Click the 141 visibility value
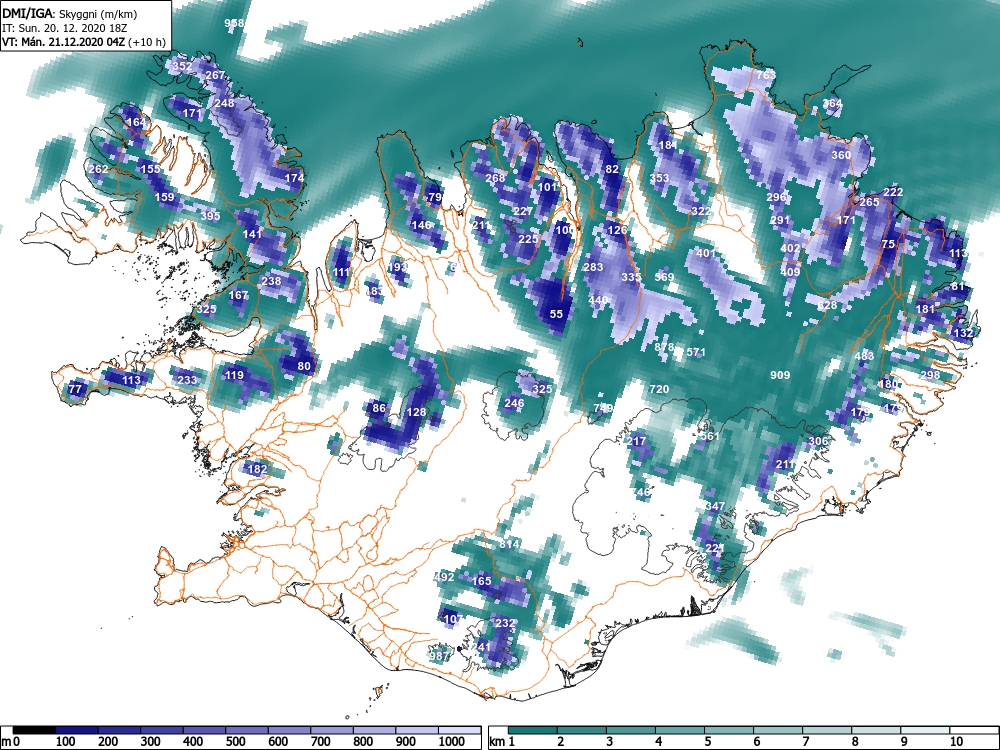The height and width of the screenshot is (750, 1000). [253, 234]
